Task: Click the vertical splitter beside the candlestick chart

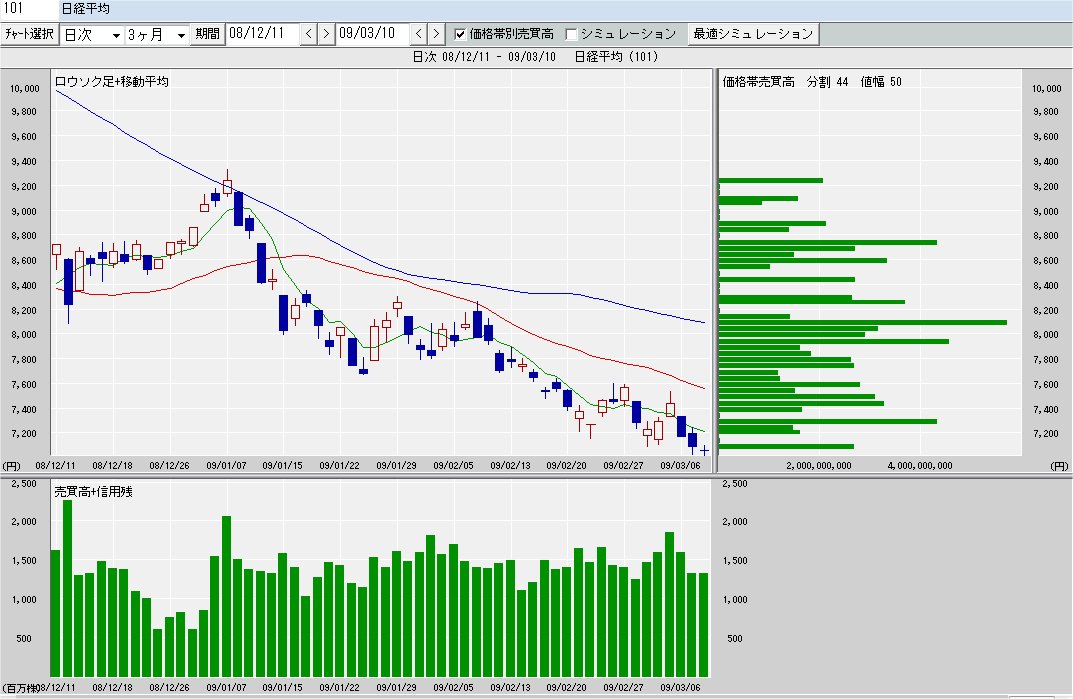Action: [713, 270]
